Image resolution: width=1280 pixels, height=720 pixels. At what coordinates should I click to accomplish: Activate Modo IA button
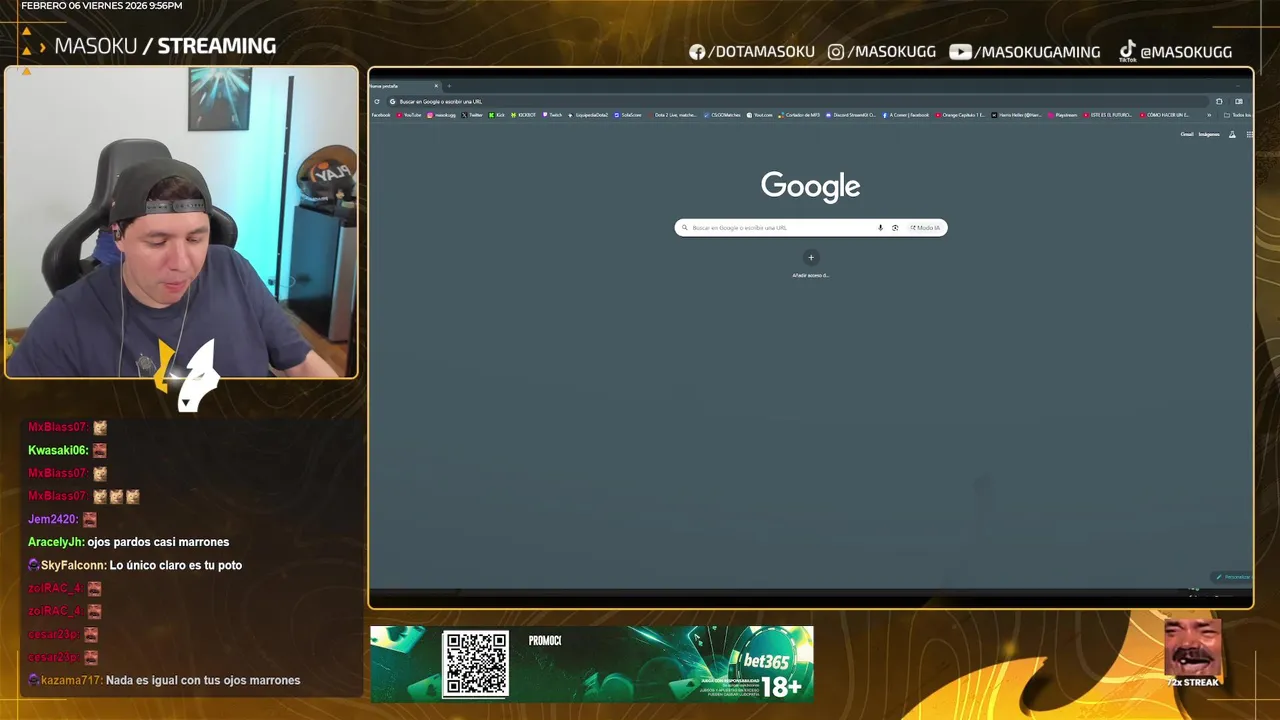[x=925, y=228]
